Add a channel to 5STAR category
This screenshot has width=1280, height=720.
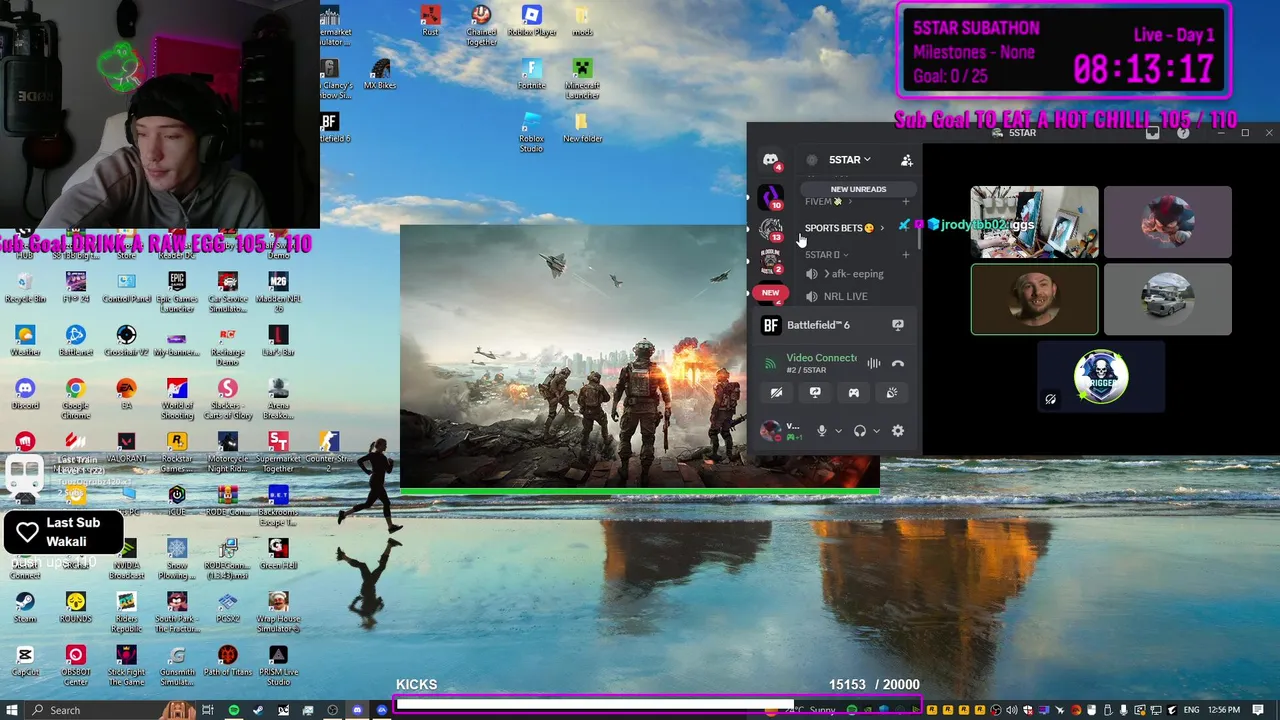tap(906, 255)
